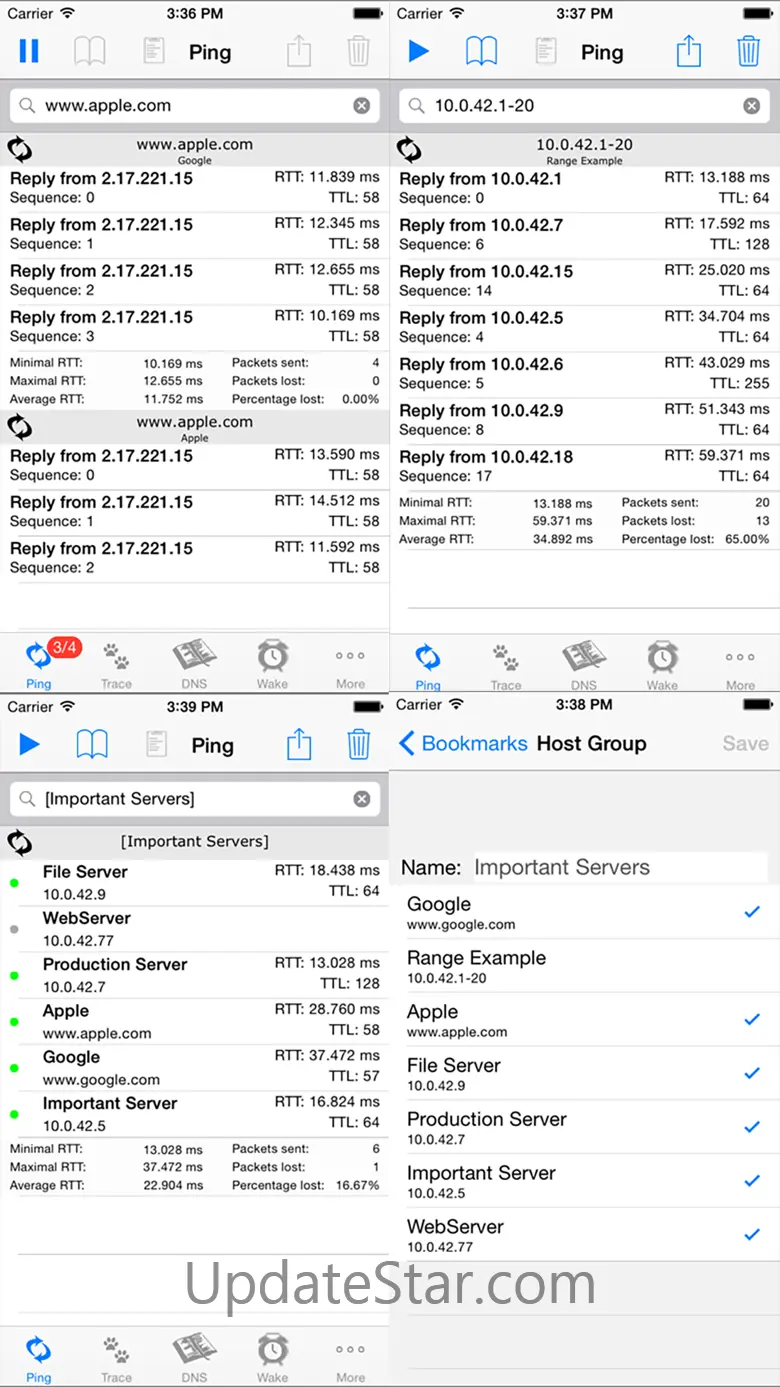Tap Save on the Host Group screen
This screenshot has height=1387, width=780.
[x=745, y=744]
